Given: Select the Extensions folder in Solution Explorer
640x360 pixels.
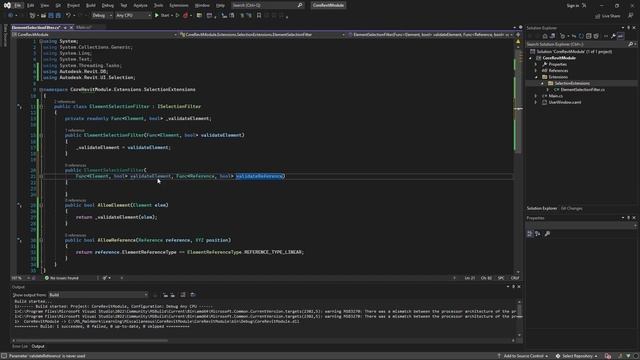Looking at the screenshot, I should coord(558,77).
